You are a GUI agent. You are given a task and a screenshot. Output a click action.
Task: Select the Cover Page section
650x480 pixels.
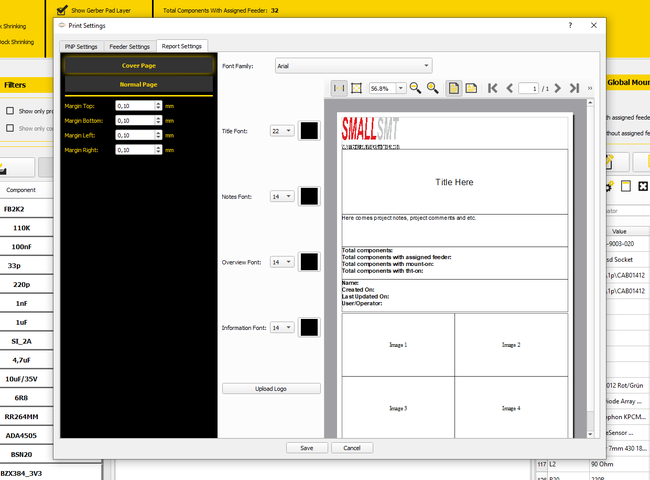coord(139,65)
